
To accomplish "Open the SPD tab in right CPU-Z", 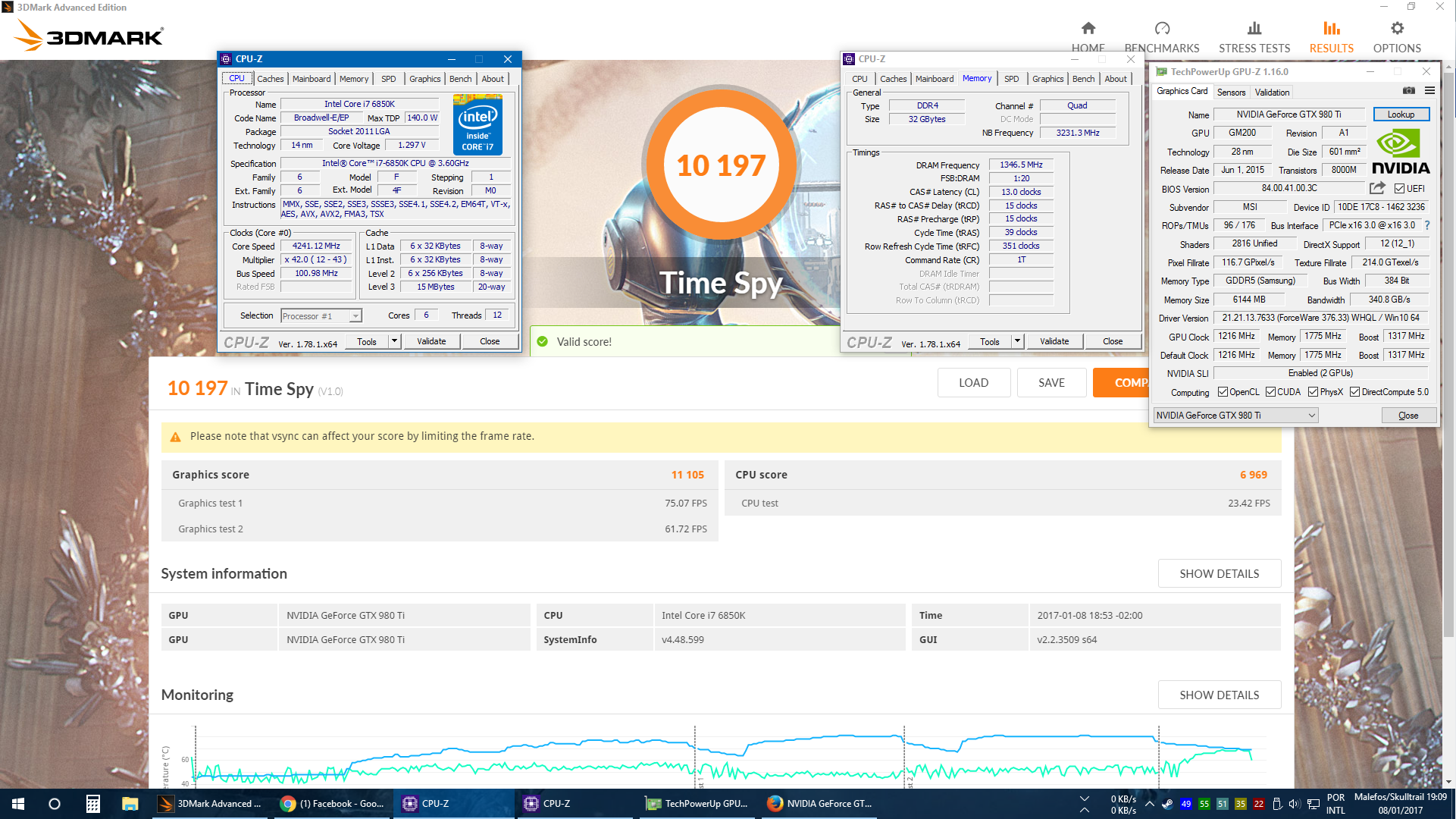I will pyautogui.click(x=1011, y=79).
